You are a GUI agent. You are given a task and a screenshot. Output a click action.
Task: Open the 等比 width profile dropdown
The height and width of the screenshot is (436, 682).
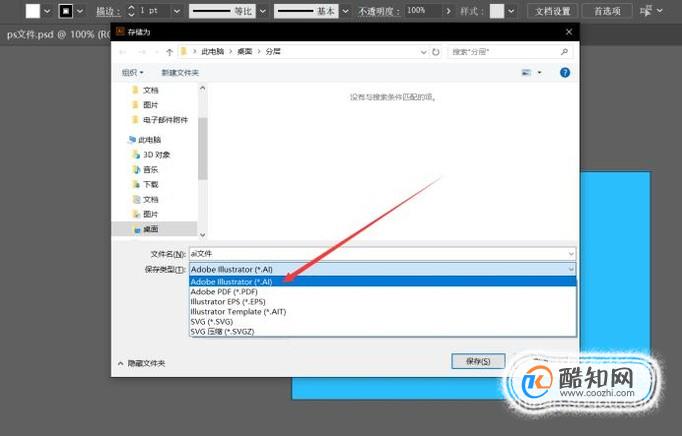point(263,11)
